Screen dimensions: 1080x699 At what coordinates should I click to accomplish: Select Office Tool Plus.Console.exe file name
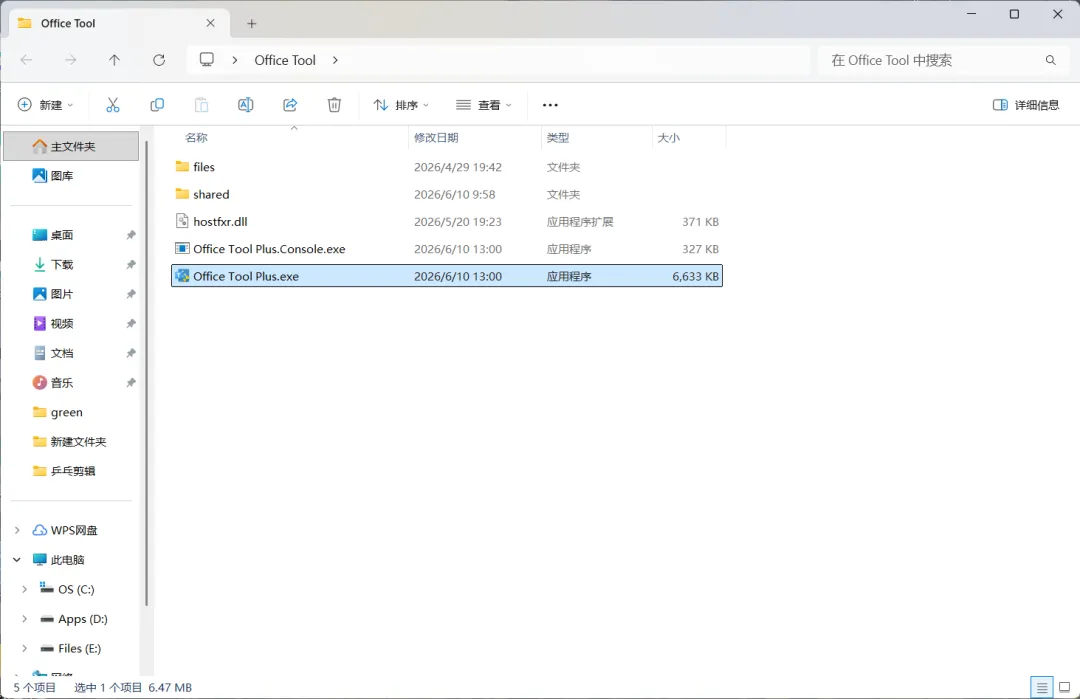269,249
